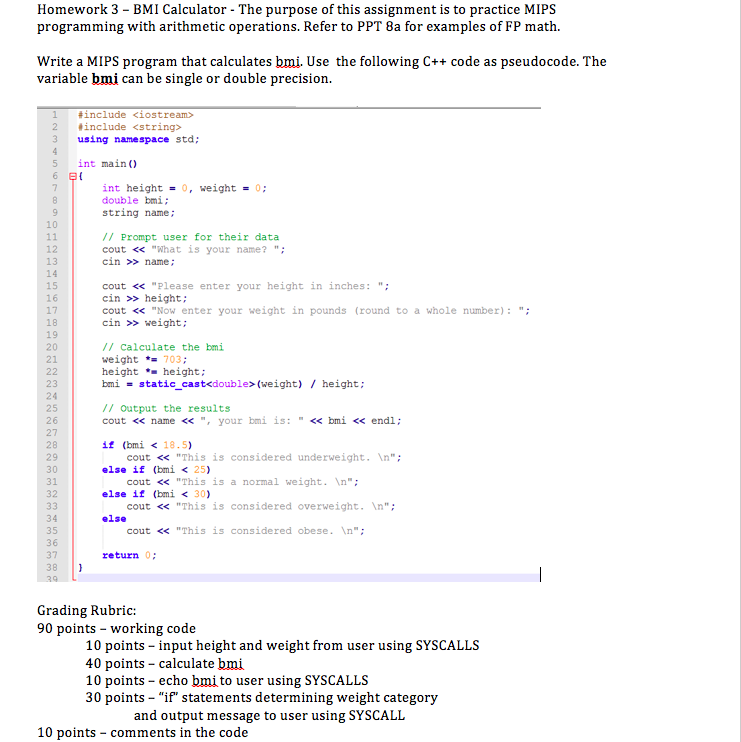Collapse the main function fold marker
The width and height of the screenshot is (741, 742).
(x=72, y=177)
